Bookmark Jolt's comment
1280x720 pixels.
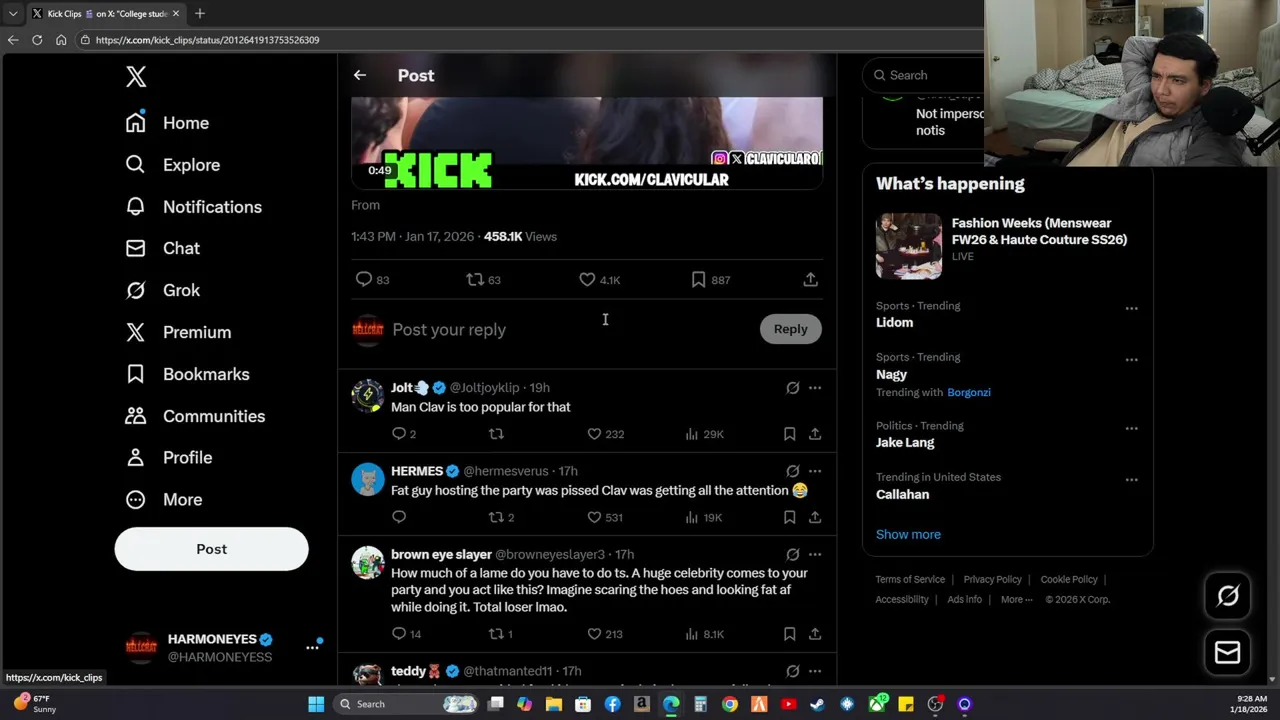tap(789, 434)
